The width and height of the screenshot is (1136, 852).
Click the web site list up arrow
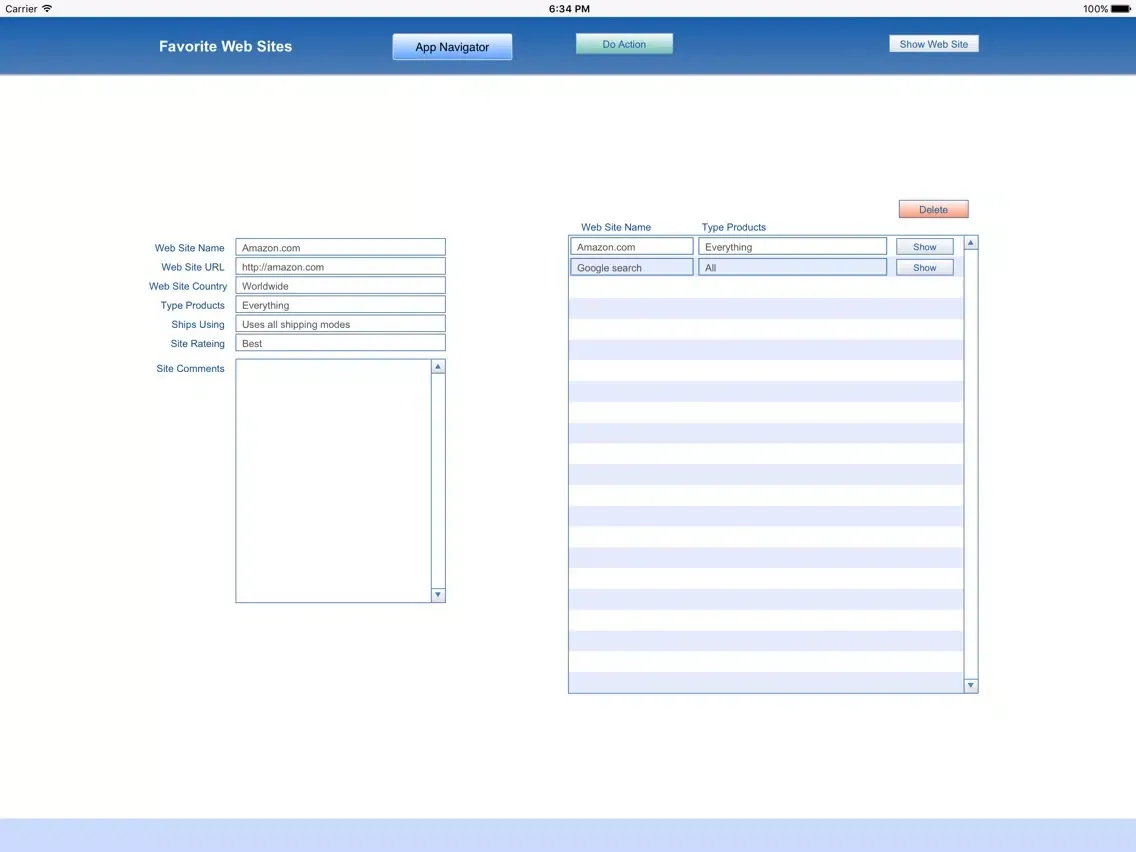tap(970, 243)
